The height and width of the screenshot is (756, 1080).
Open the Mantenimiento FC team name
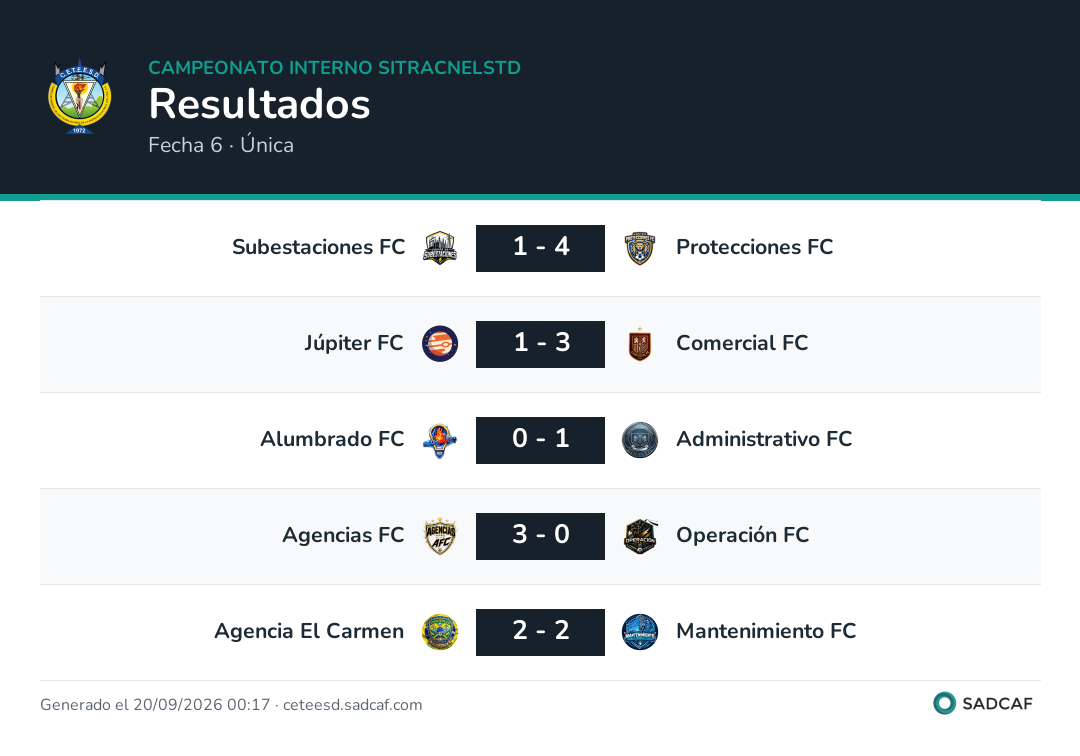(766, 631)
